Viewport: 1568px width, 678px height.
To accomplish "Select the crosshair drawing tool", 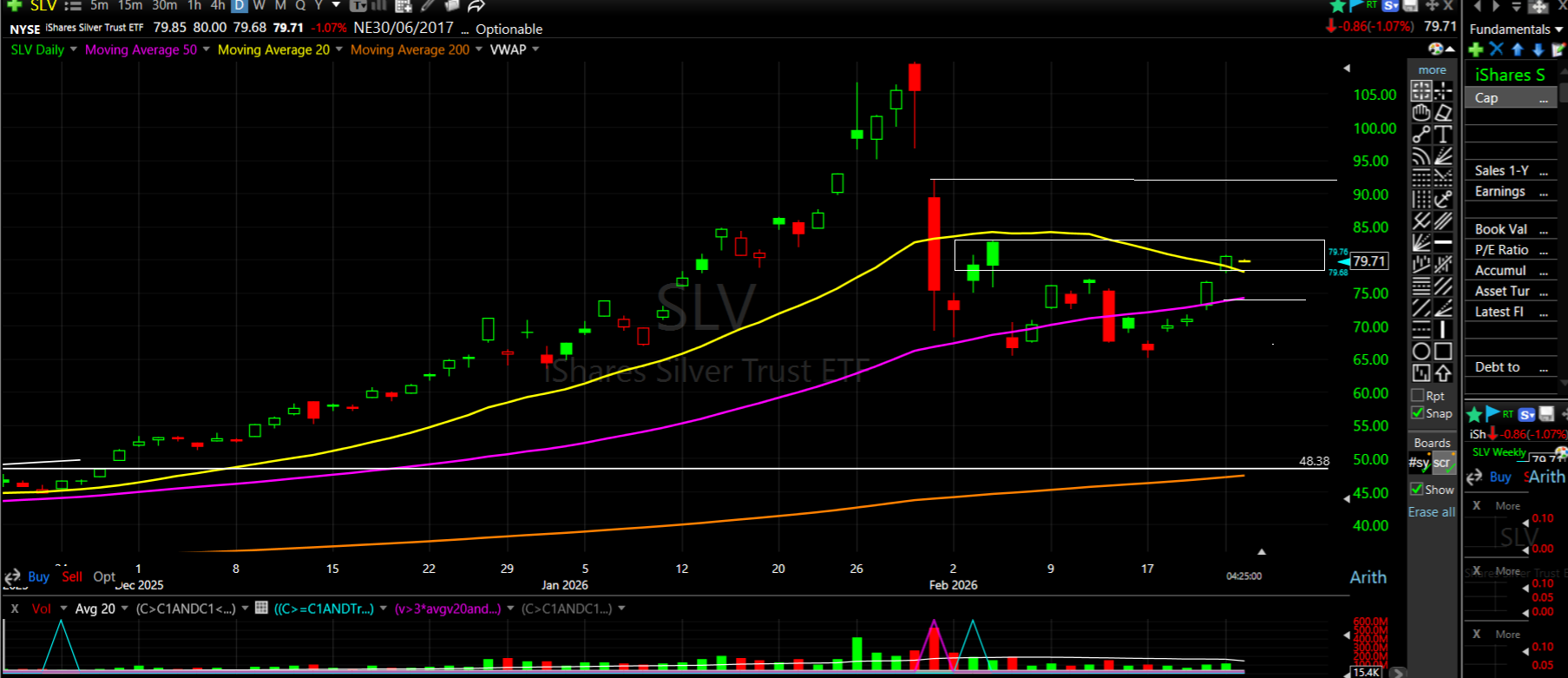I will click(x=1443, y=90).
